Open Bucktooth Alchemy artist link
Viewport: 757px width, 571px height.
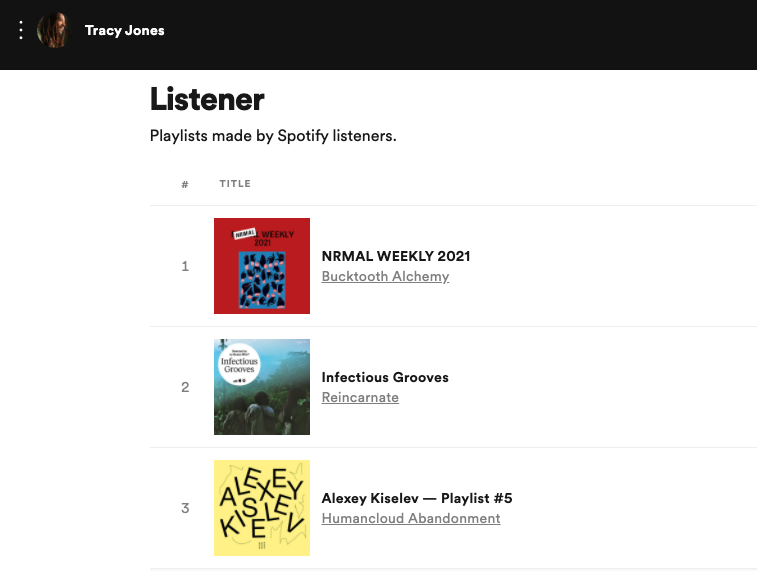385,276
